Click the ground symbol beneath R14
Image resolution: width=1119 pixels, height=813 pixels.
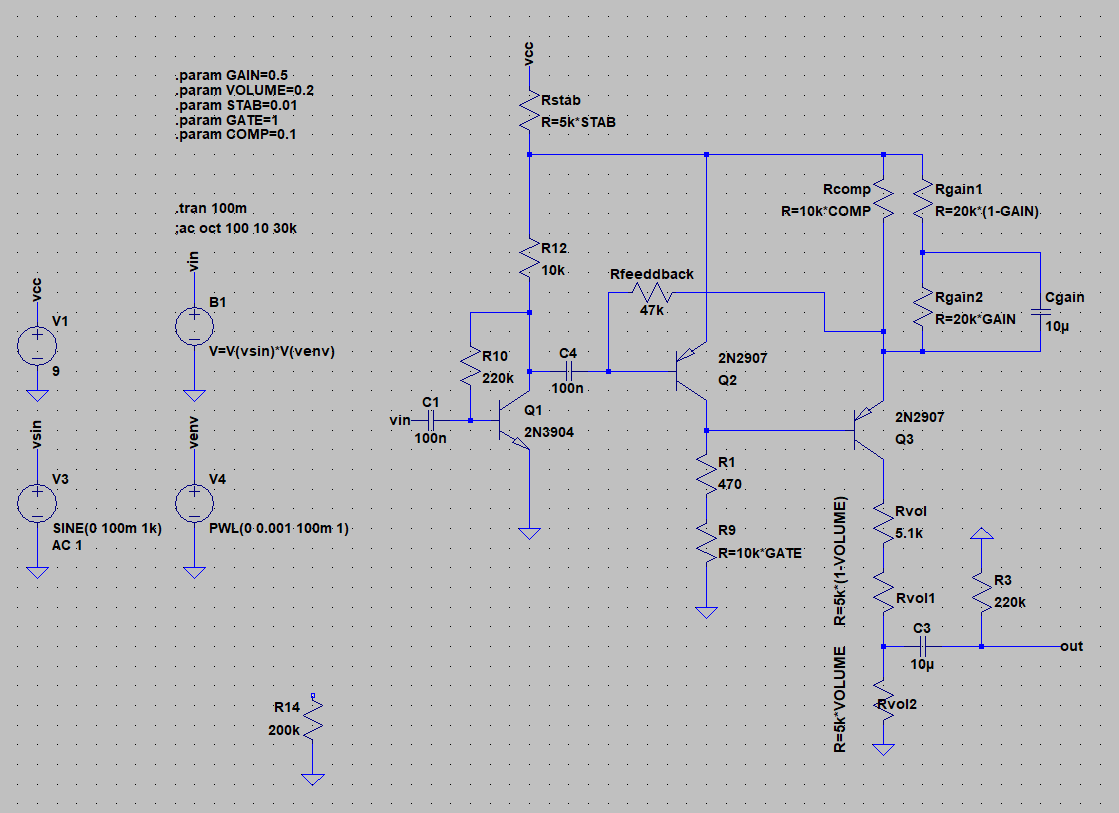point(313,779)
